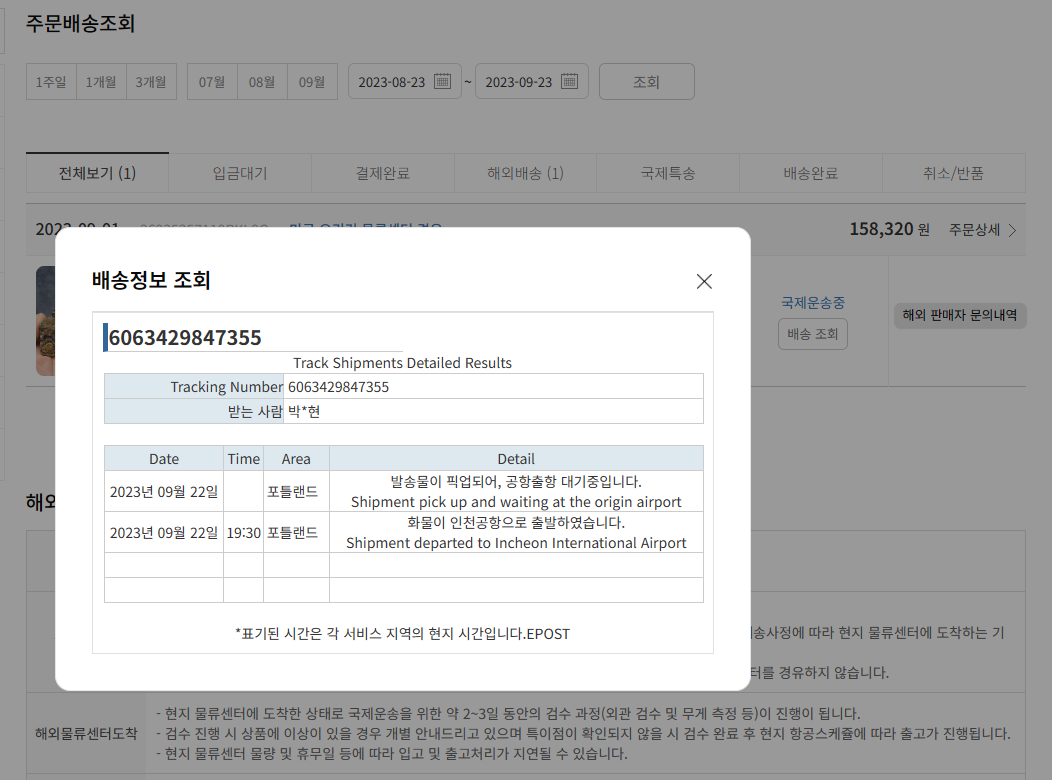Switch to the 입금대기 tab
The height and width of the screenshot is (780, 1052).
240,173
